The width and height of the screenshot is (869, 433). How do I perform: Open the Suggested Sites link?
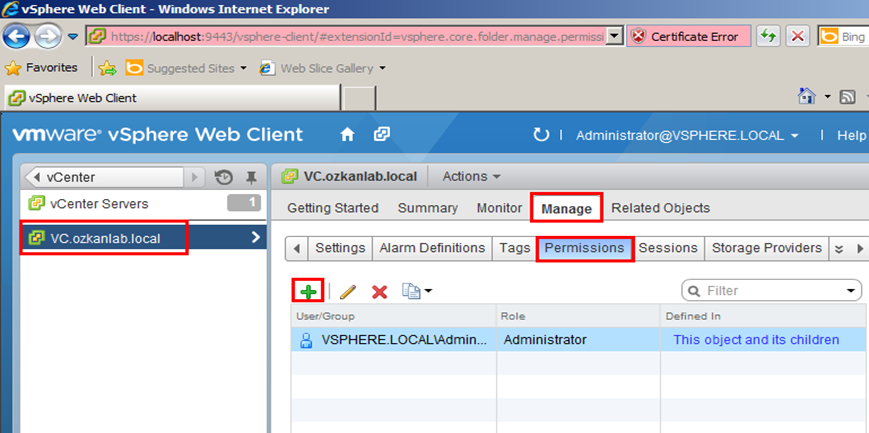point(186,68)
